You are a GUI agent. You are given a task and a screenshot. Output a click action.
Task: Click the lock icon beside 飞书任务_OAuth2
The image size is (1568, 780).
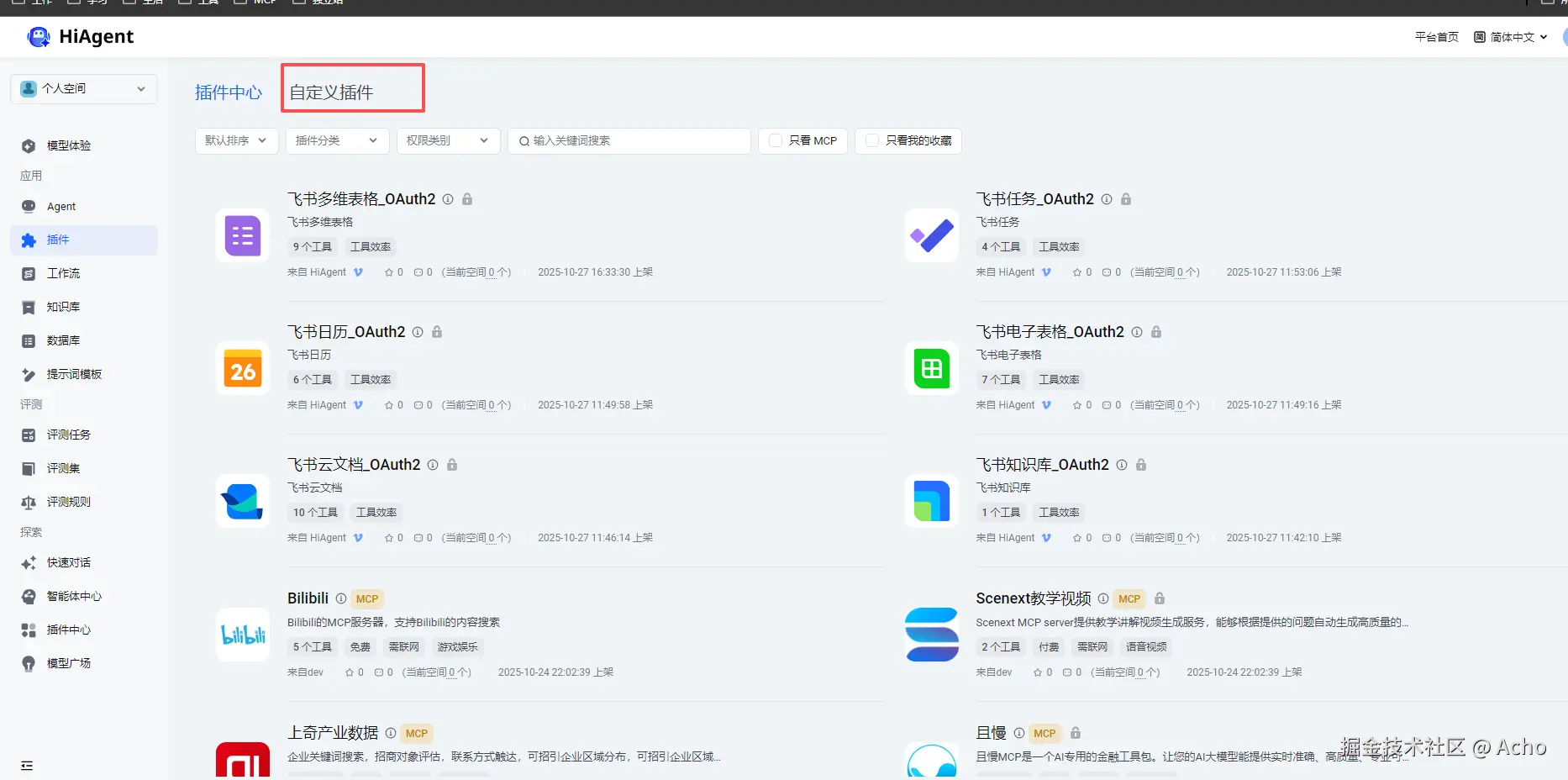1126,199
